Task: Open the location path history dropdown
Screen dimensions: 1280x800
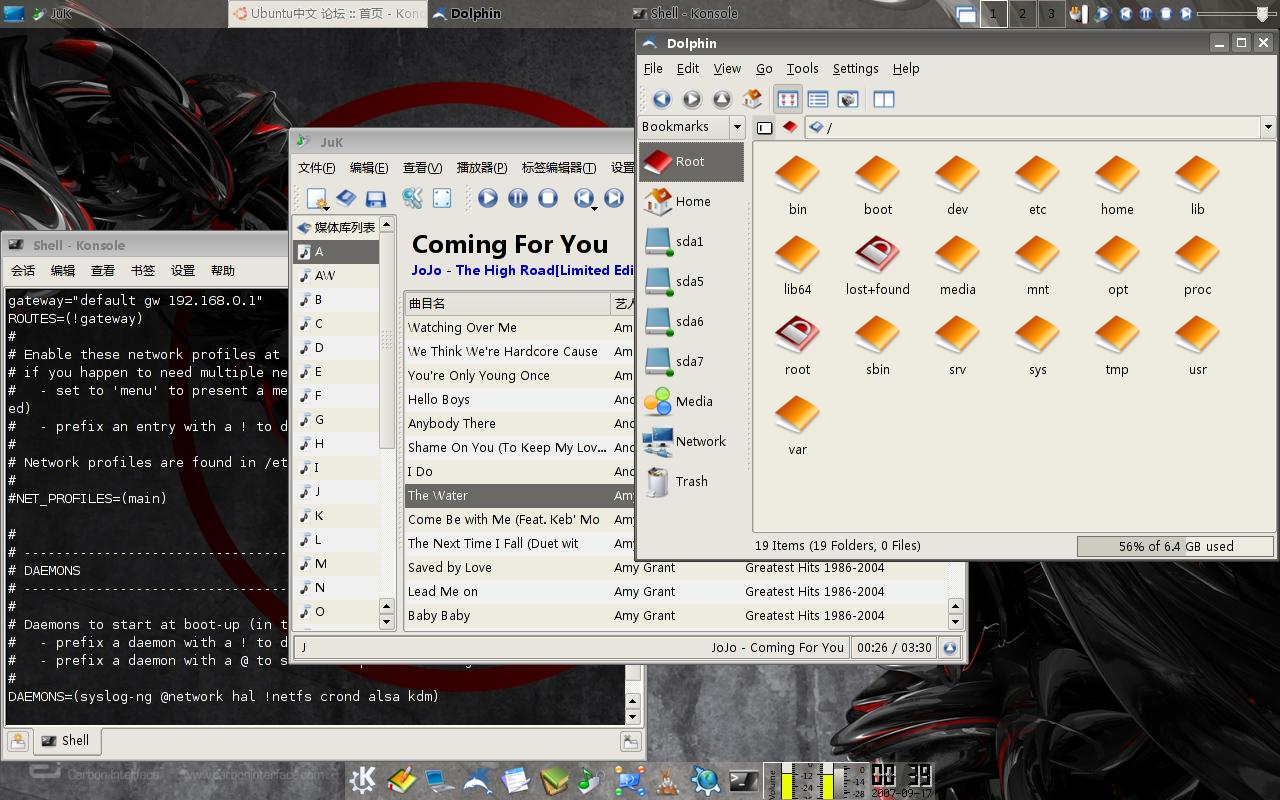Action: click(1268, 128)
